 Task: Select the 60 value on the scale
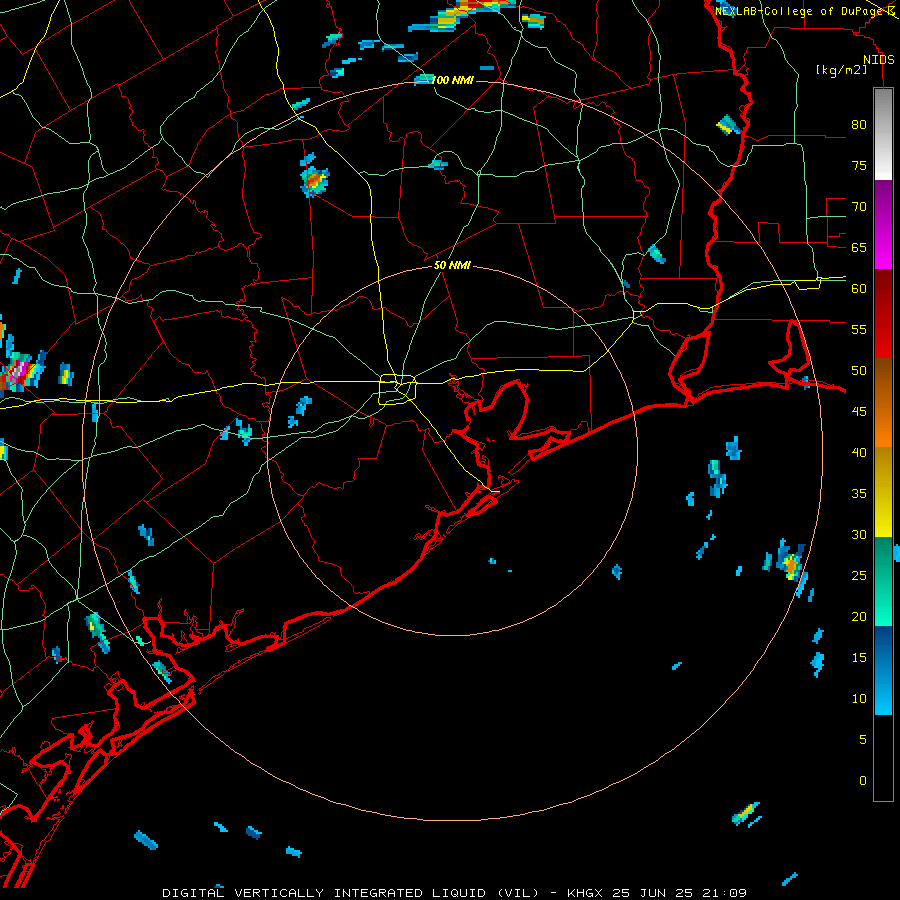click(x=859, y=289)
